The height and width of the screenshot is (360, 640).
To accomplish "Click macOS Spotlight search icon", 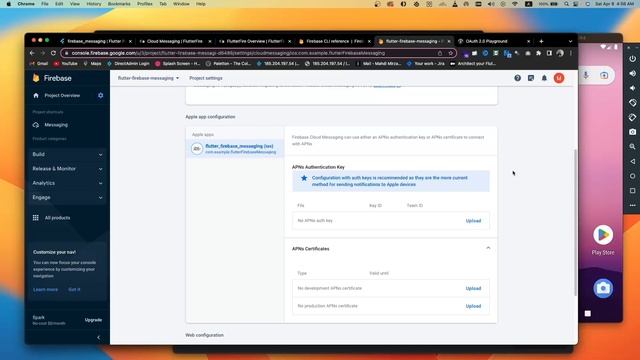I will pyautogui.click(x=566, y=4).
